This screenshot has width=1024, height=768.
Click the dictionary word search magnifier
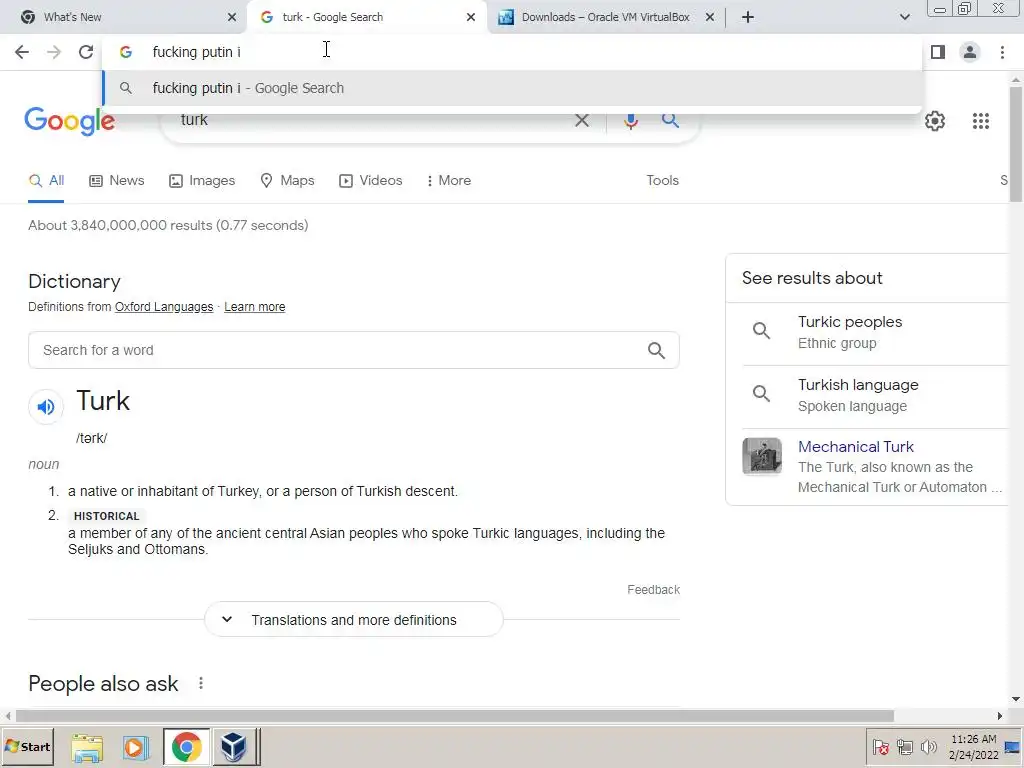click(656, 351)
